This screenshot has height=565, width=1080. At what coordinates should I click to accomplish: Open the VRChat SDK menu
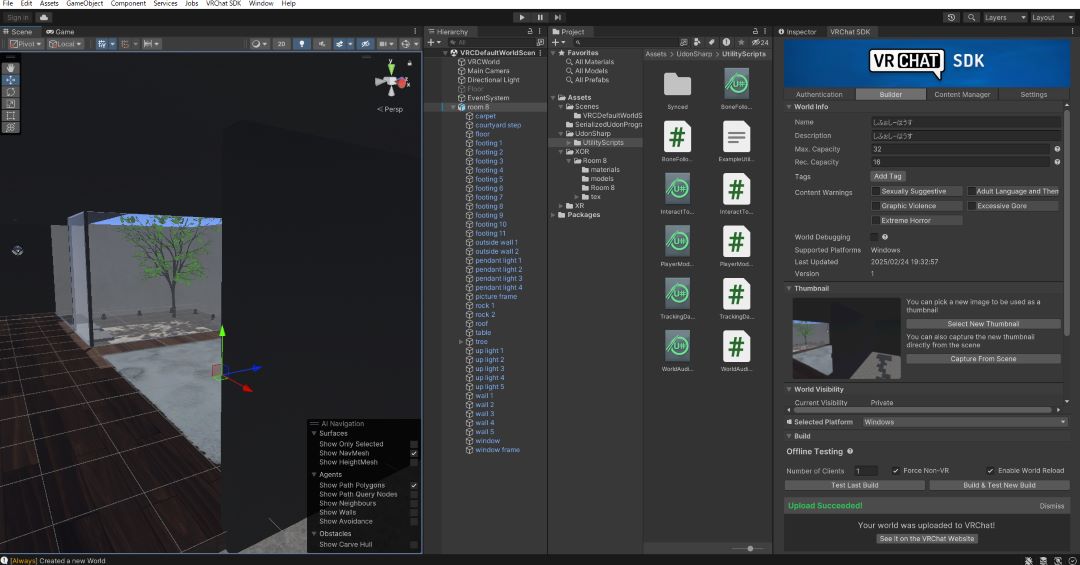(223, 3)
